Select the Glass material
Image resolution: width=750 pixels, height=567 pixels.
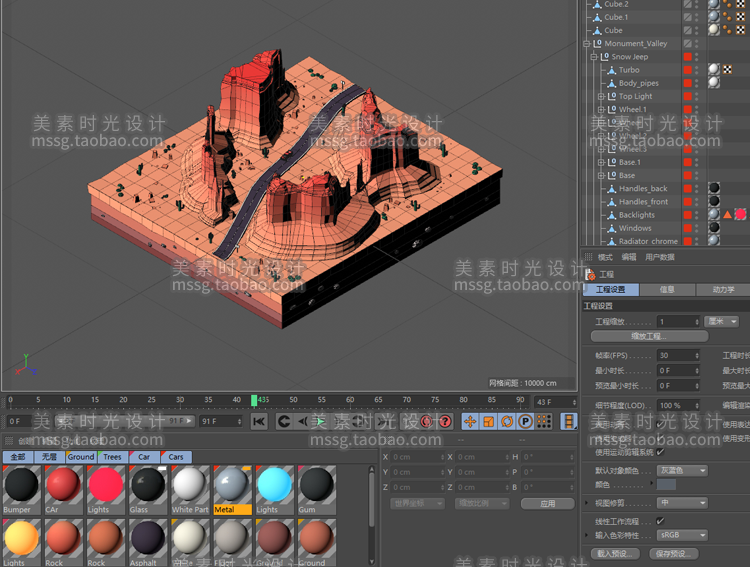[x=148, y=490]
